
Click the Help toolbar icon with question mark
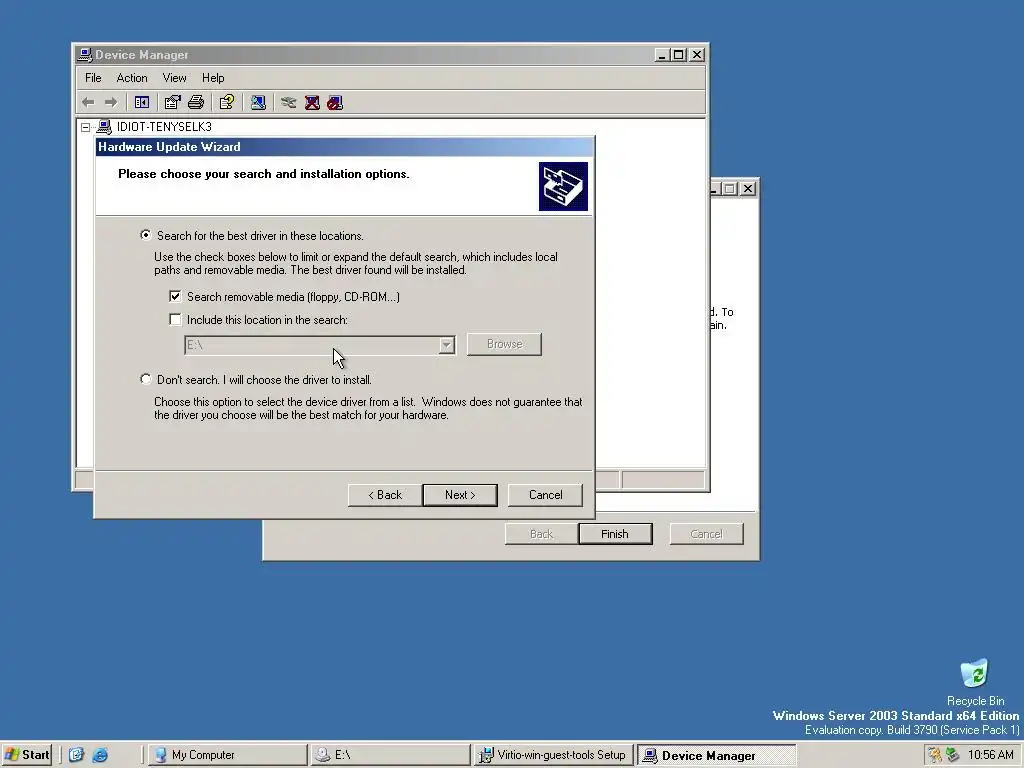coord(227,103)
